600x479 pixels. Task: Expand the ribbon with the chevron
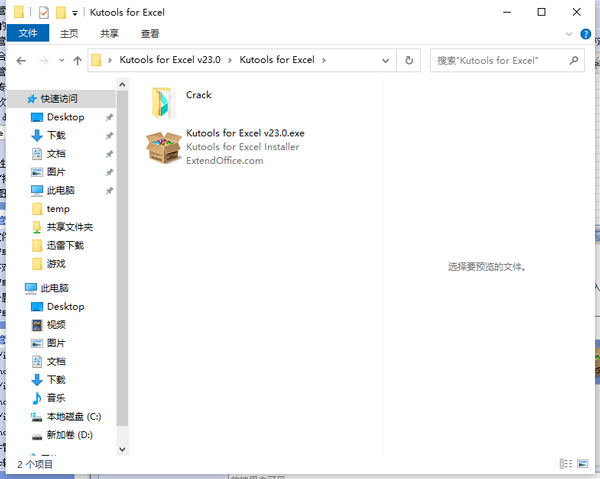569,34
